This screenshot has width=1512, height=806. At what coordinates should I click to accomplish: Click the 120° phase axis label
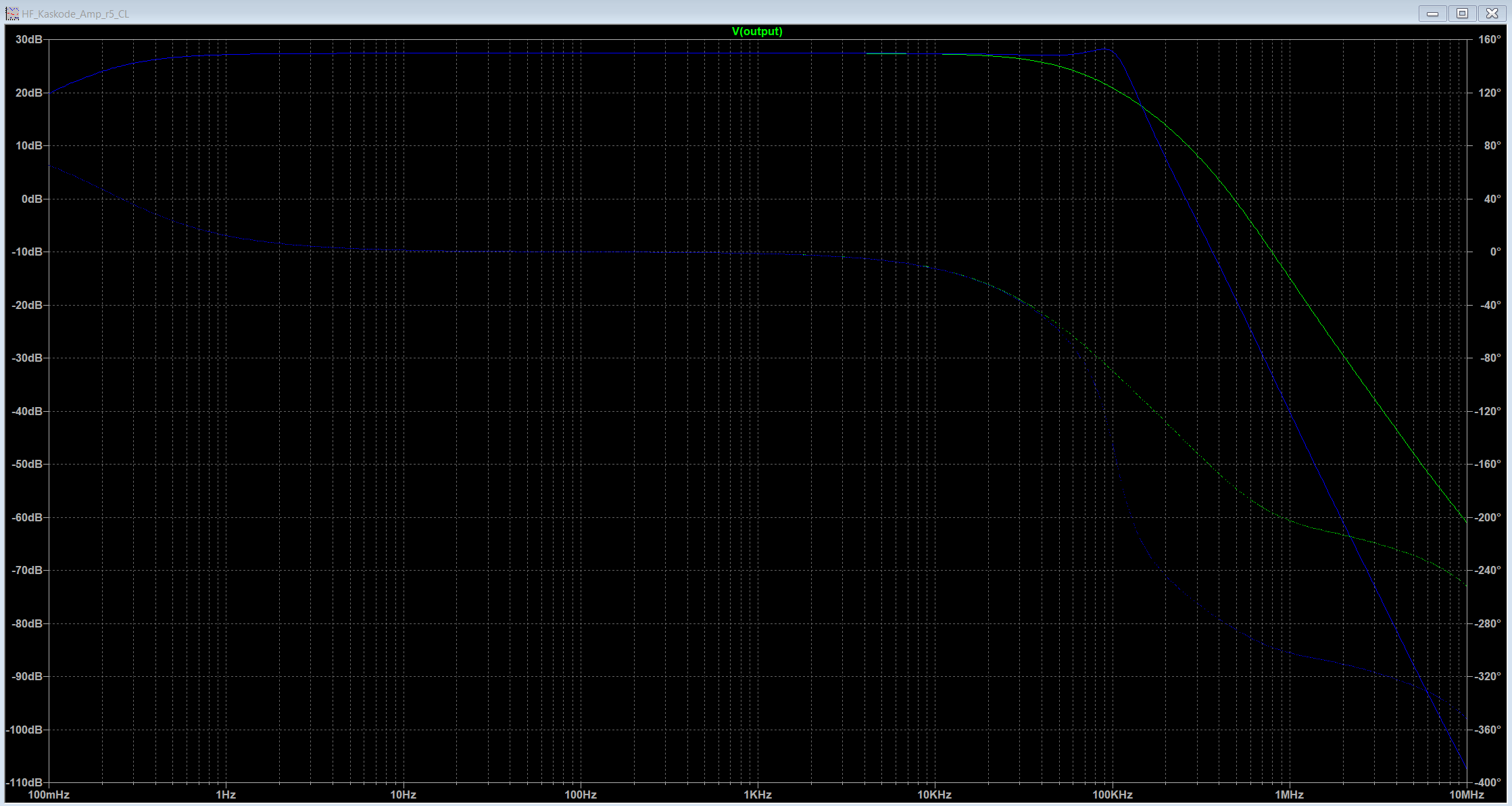[1489, 93]
